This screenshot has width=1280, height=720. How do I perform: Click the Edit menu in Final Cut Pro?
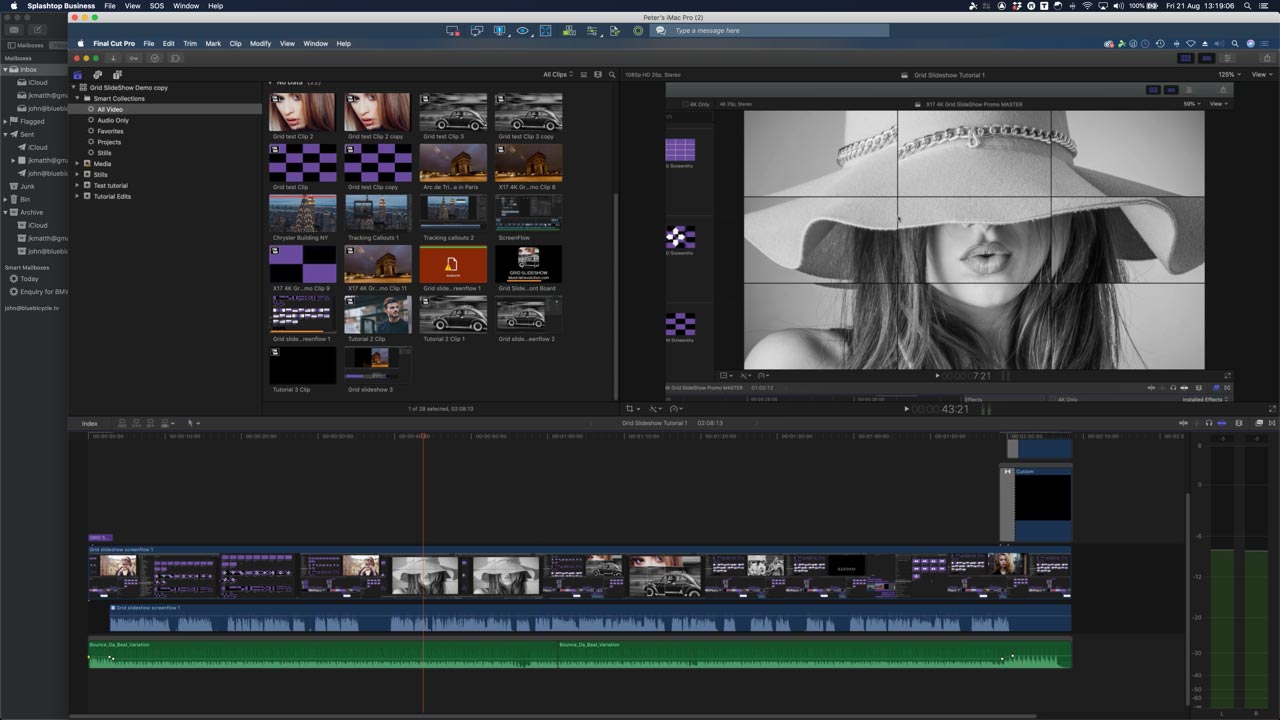(169, 44)
